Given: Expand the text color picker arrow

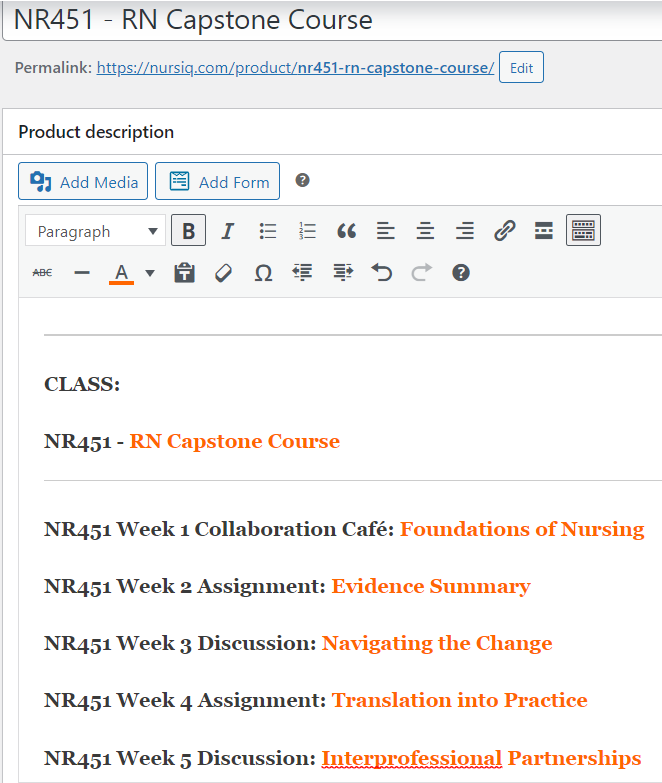Looking at the screenshot, I should (150, 273).
